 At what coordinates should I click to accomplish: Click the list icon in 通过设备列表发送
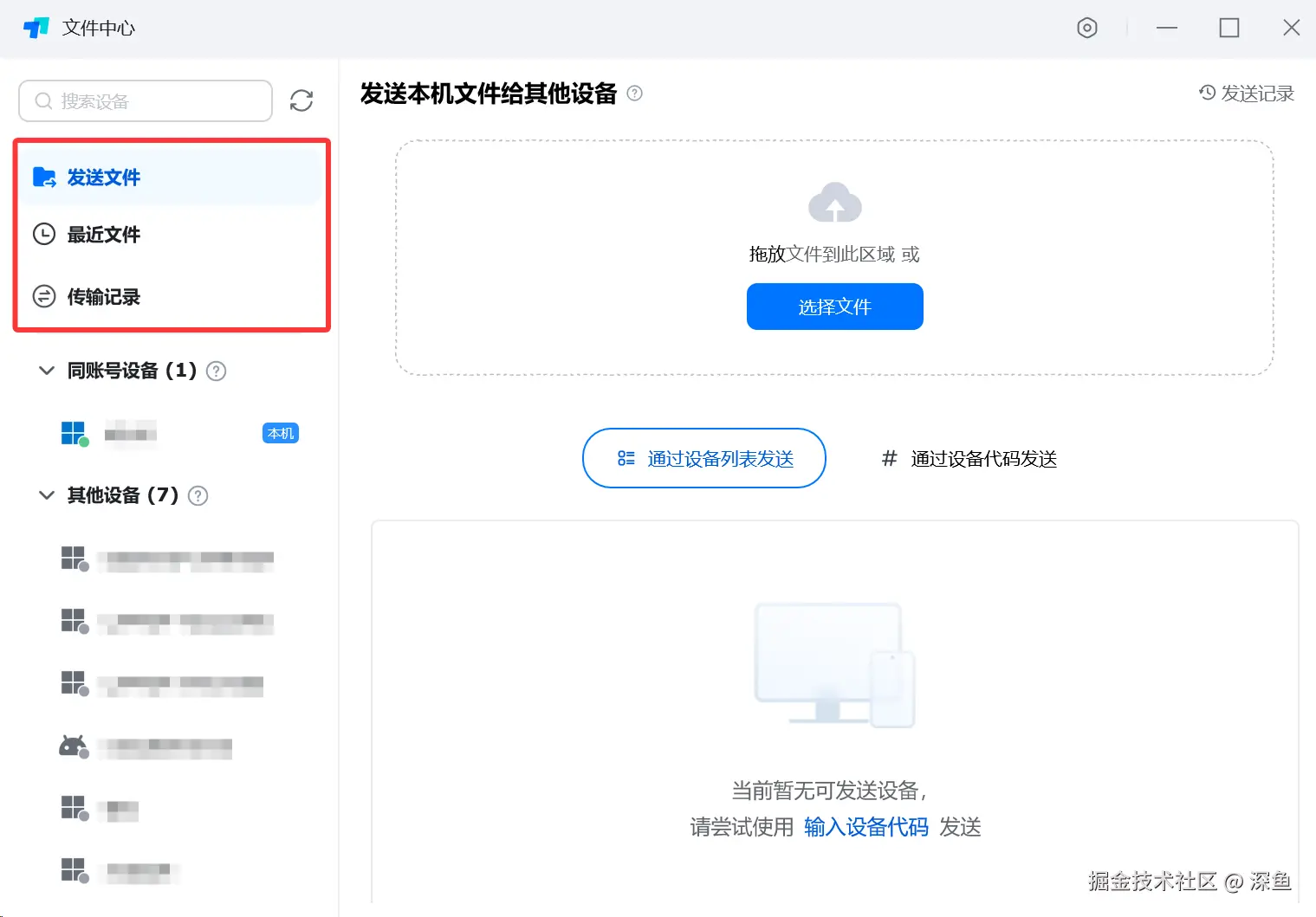(x=626, y=458)
